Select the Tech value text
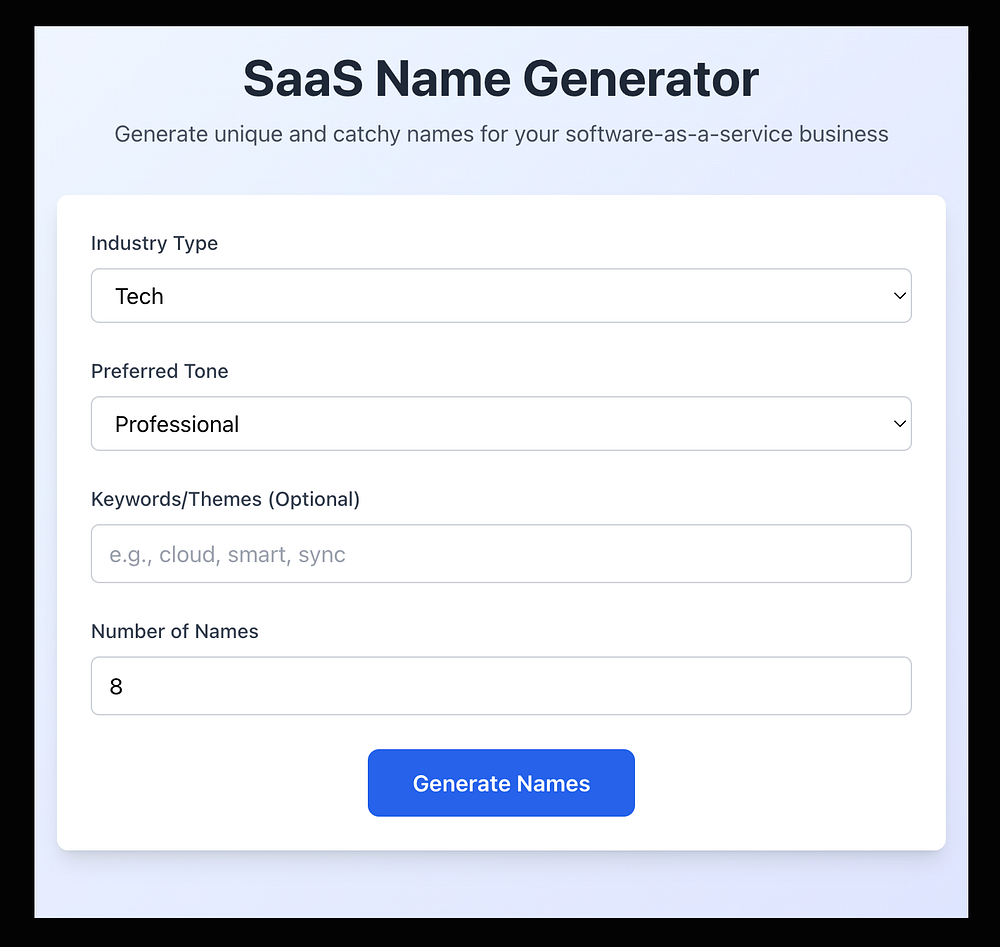 pos(139,296)
